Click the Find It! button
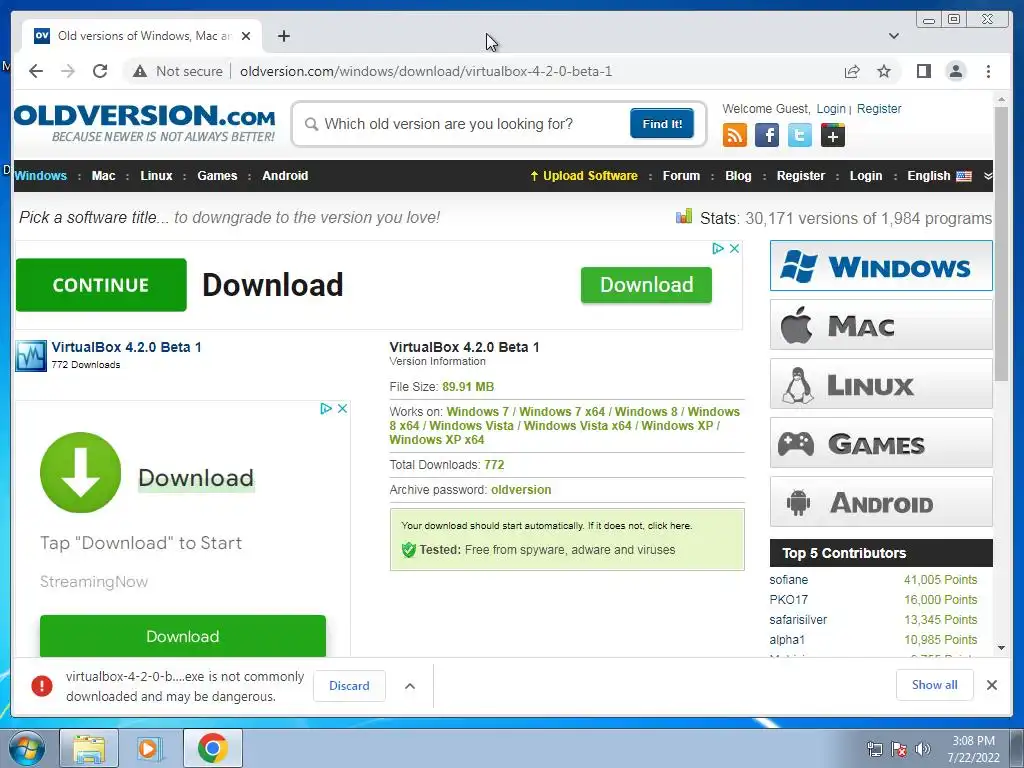 pos(662,123)
